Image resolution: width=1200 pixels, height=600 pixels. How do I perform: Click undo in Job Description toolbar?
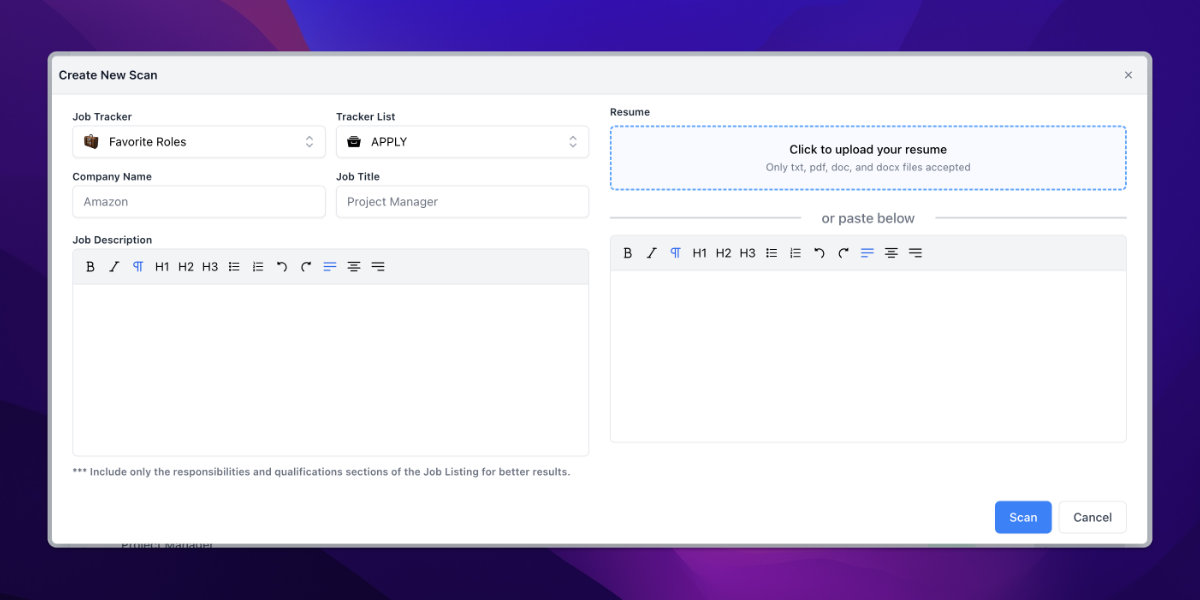[x=282, y=267]
